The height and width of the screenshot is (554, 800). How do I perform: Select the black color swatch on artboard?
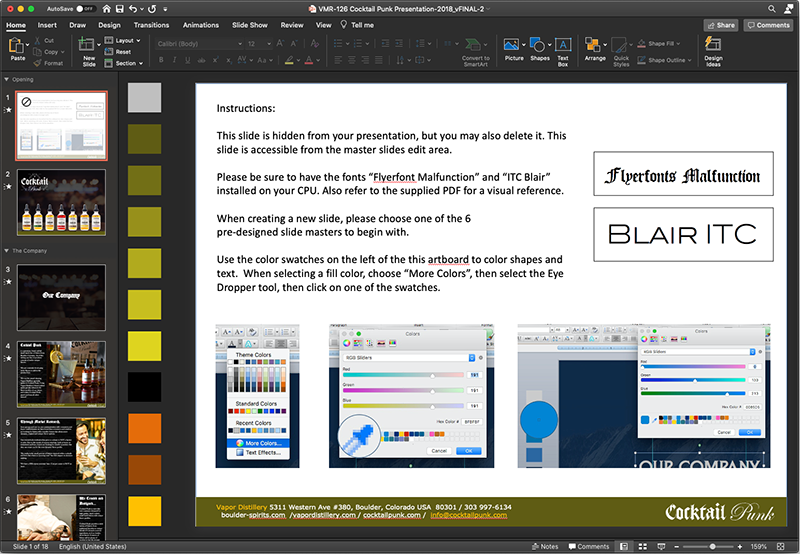[x=145, y=387]
